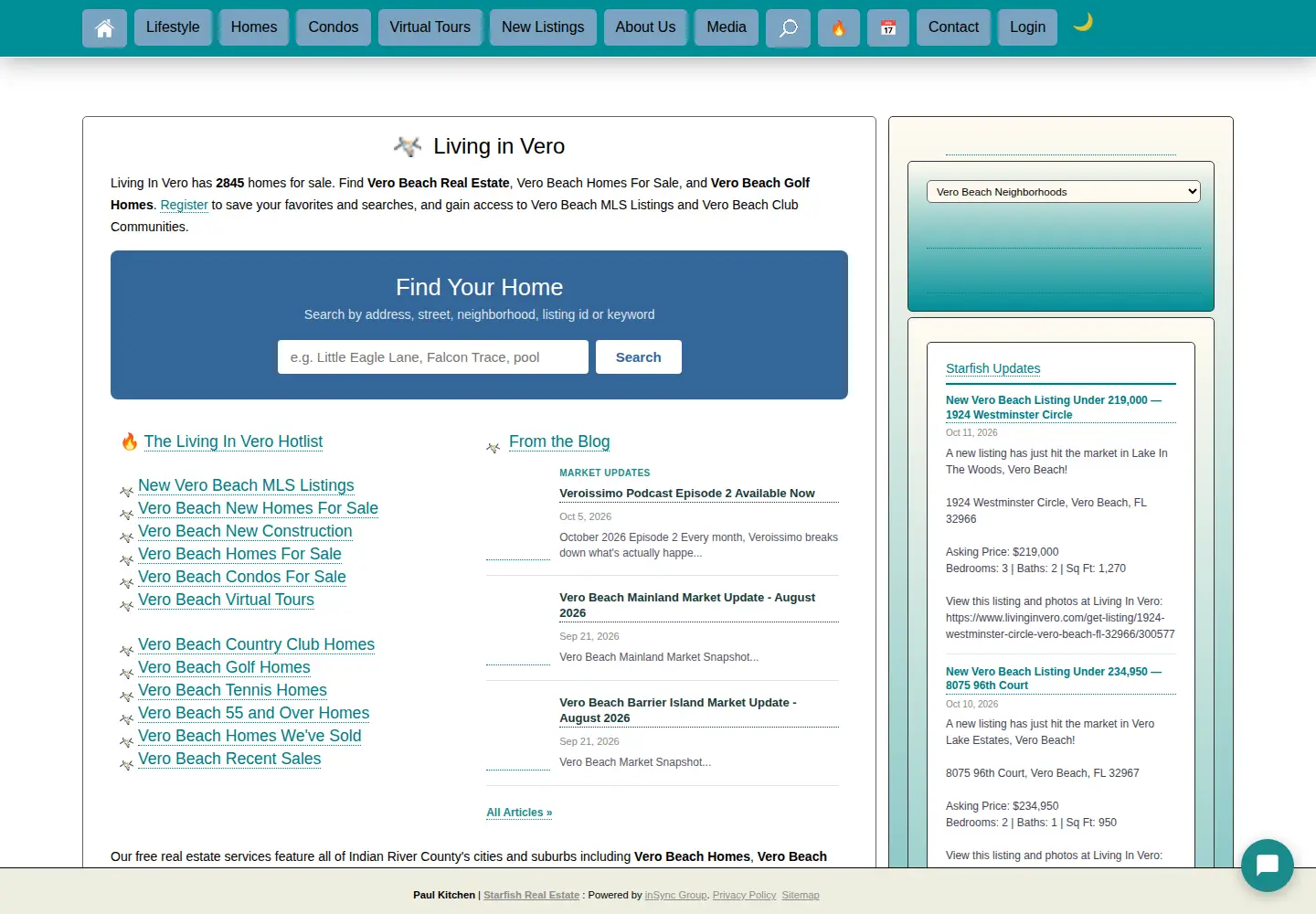Open the chat bubble widget
This screenshot has height=914, width=1316.
(1267, 865)
